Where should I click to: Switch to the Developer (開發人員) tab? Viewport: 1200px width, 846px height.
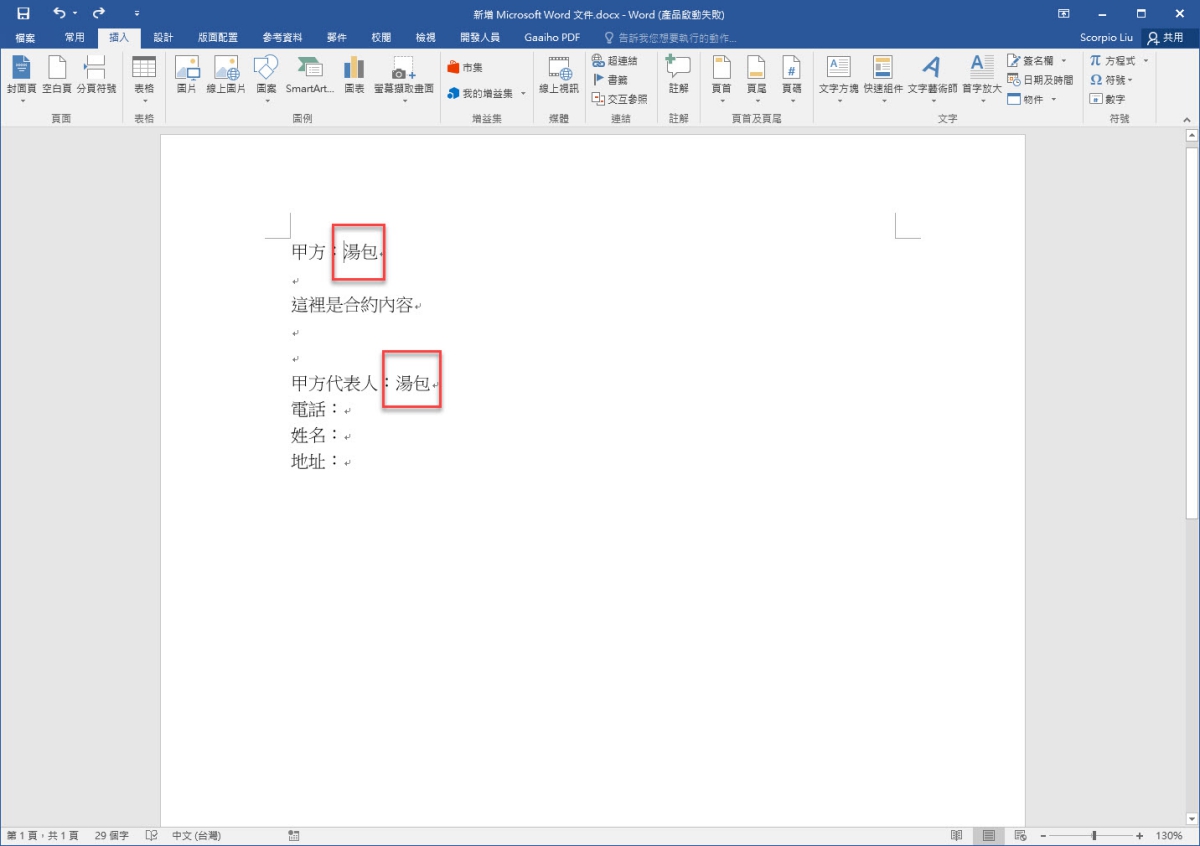480,38
